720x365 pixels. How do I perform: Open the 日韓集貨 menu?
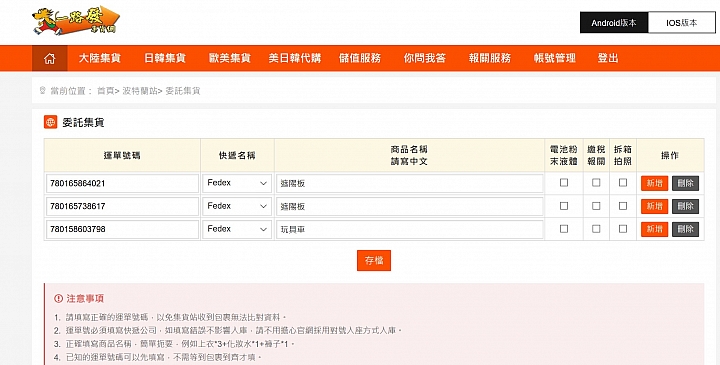[x=164, y=58]
